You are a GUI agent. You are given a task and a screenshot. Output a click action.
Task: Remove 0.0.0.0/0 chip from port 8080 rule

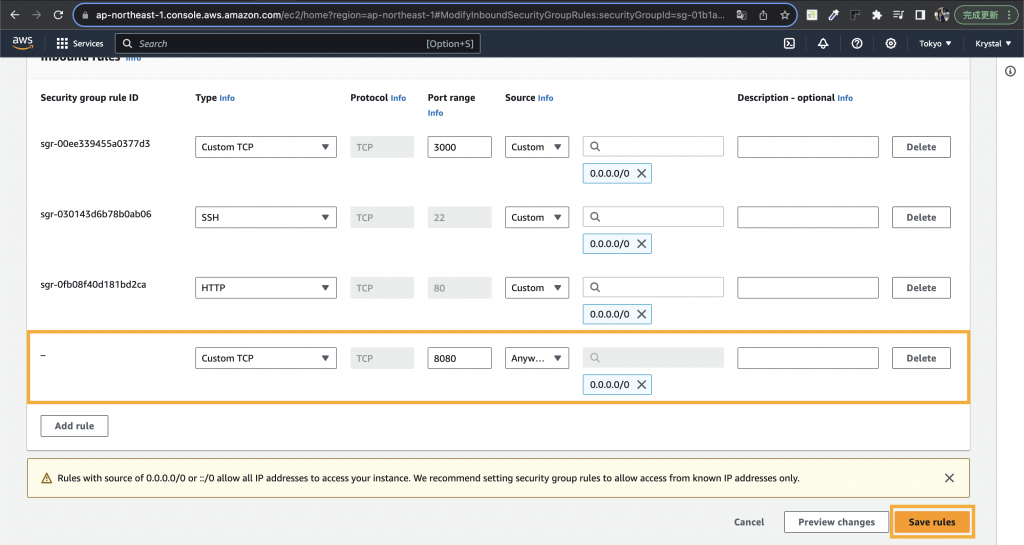pyautogui.click(x=641, y=384)
